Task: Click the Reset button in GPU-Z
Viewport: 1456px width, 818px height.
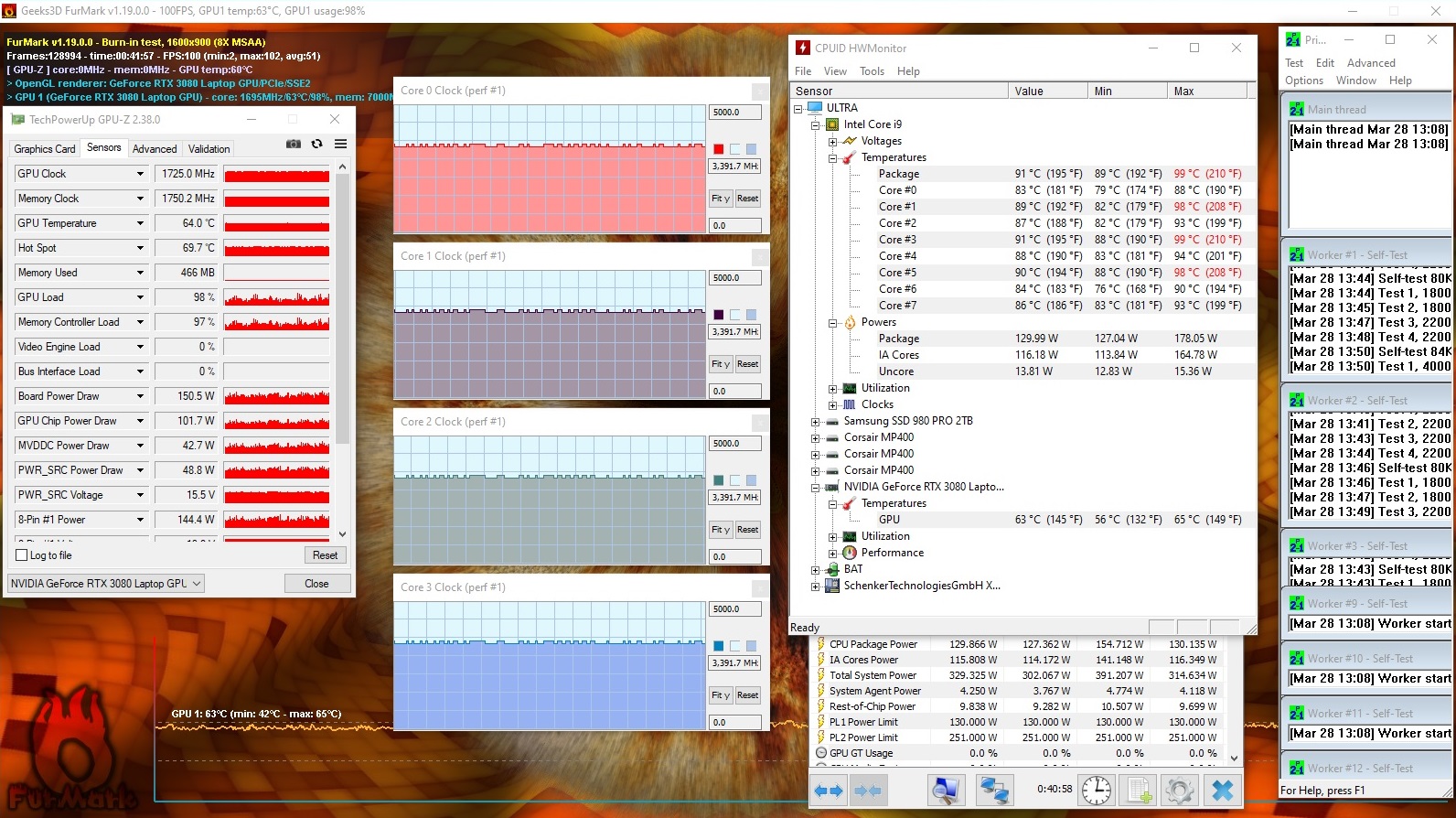Action: pyautogui.click(x=325, y=555)
